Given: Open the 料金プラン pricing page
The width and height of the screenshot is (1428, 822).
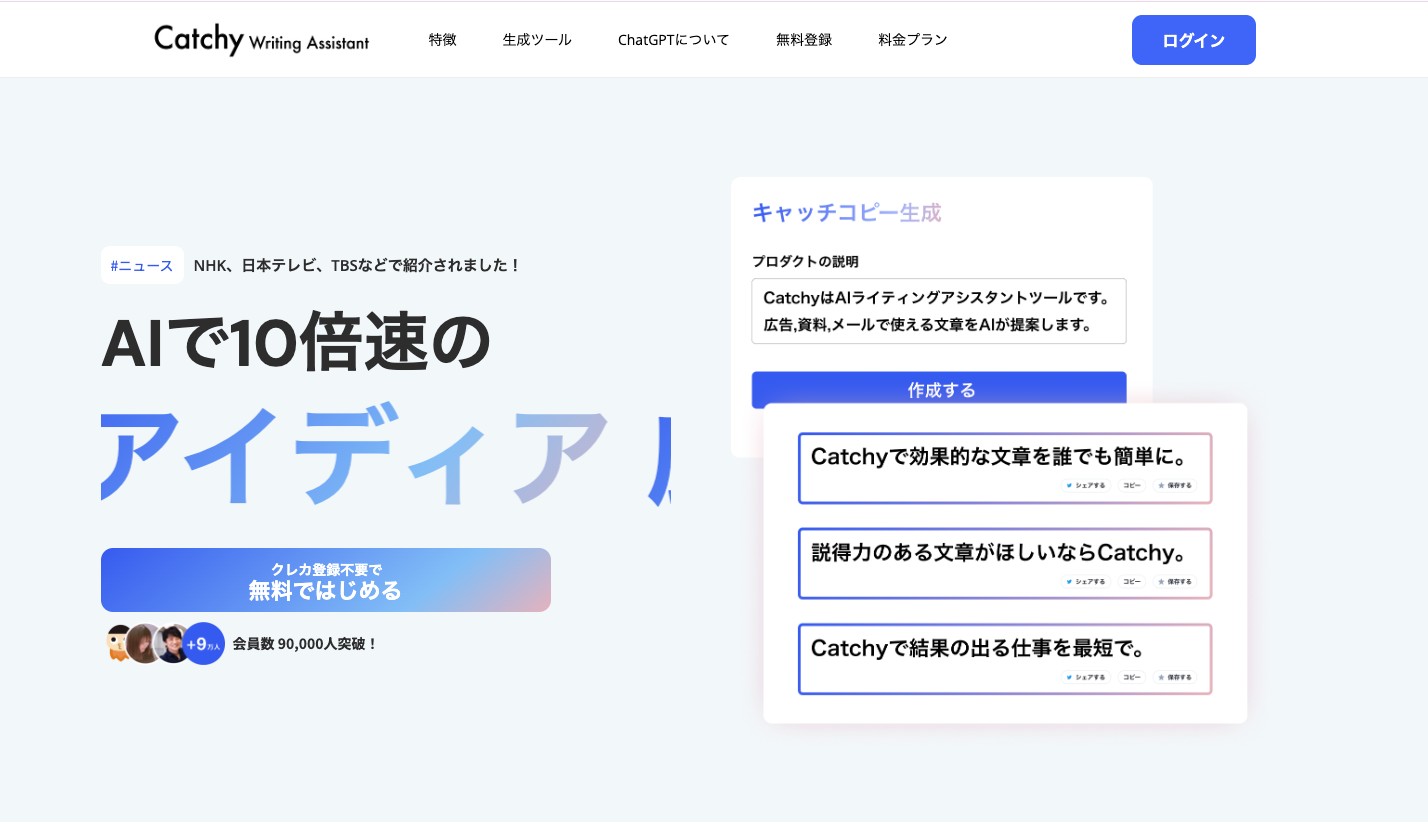Looking at the screenshot, I should (913, 40).
